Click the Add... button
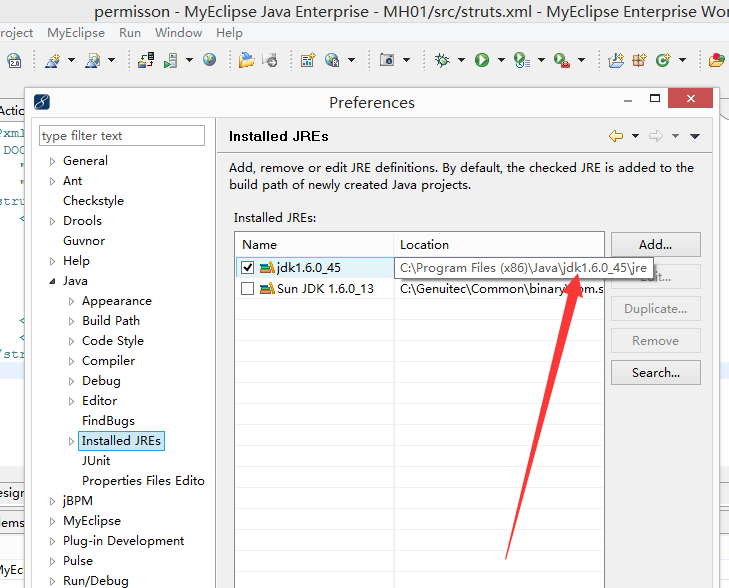This screenshot has width=729, height=588. [655, 244]
